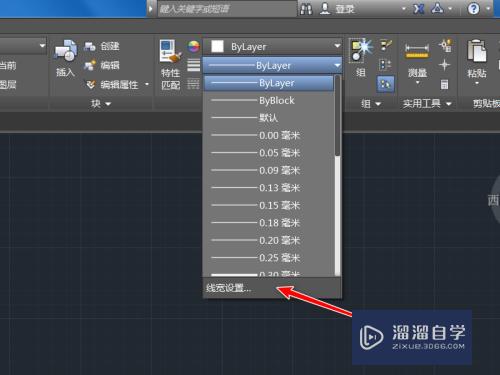The image size is (500, 375).
Task: Open the Autodesk Exchange X icon
Action: click(419, 9)
